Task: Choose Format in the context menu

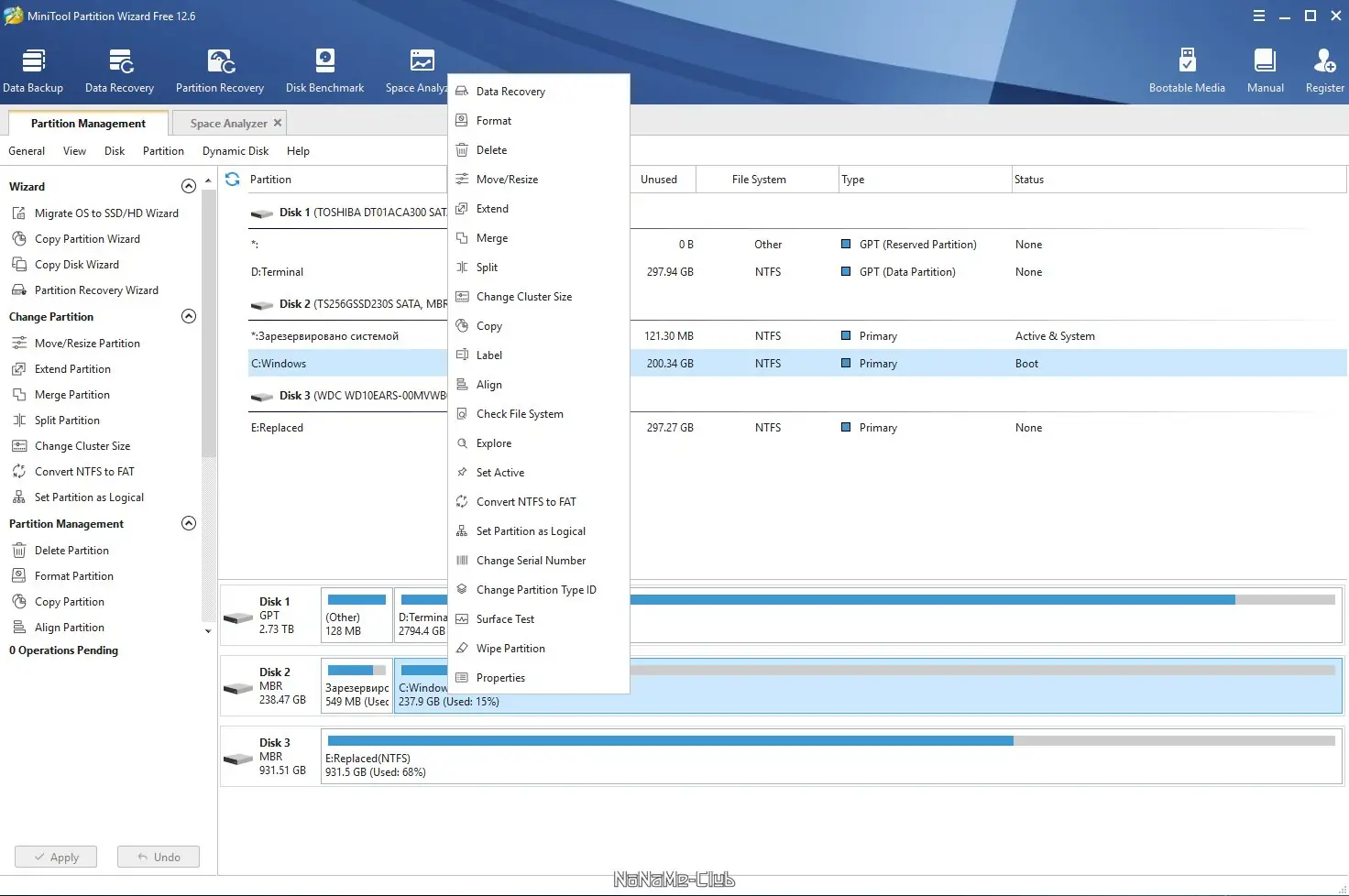Action: [x=494, y=121]
